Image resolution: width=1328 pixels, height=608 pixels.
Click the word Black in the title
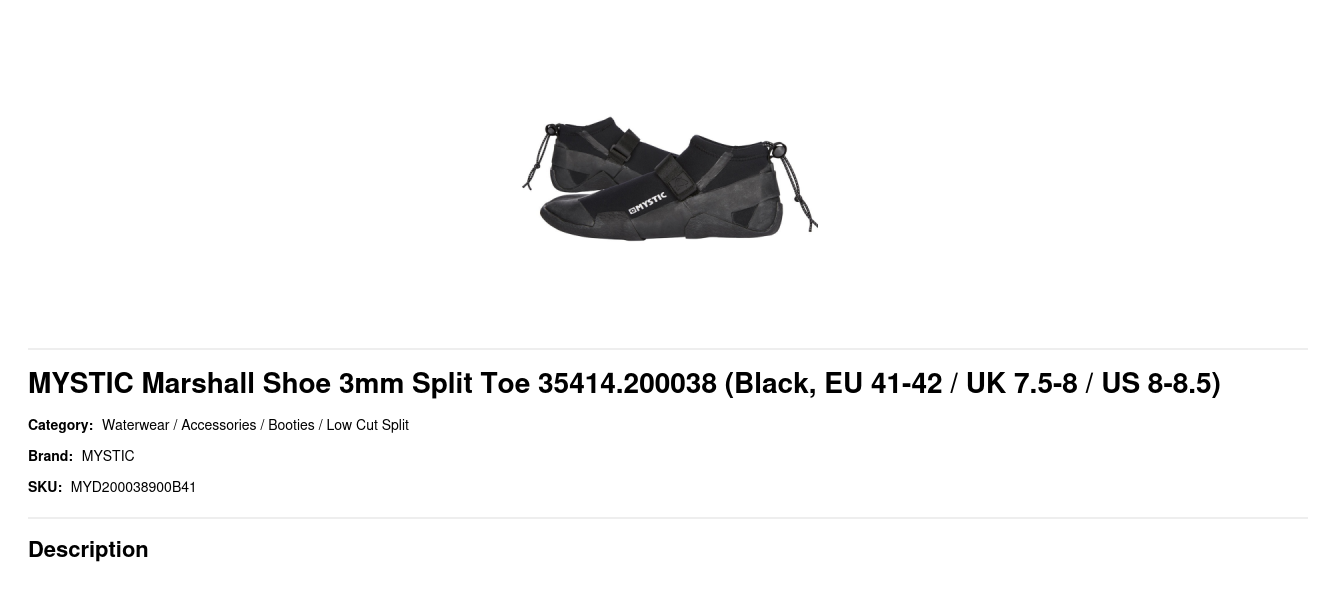coord(775,383)
